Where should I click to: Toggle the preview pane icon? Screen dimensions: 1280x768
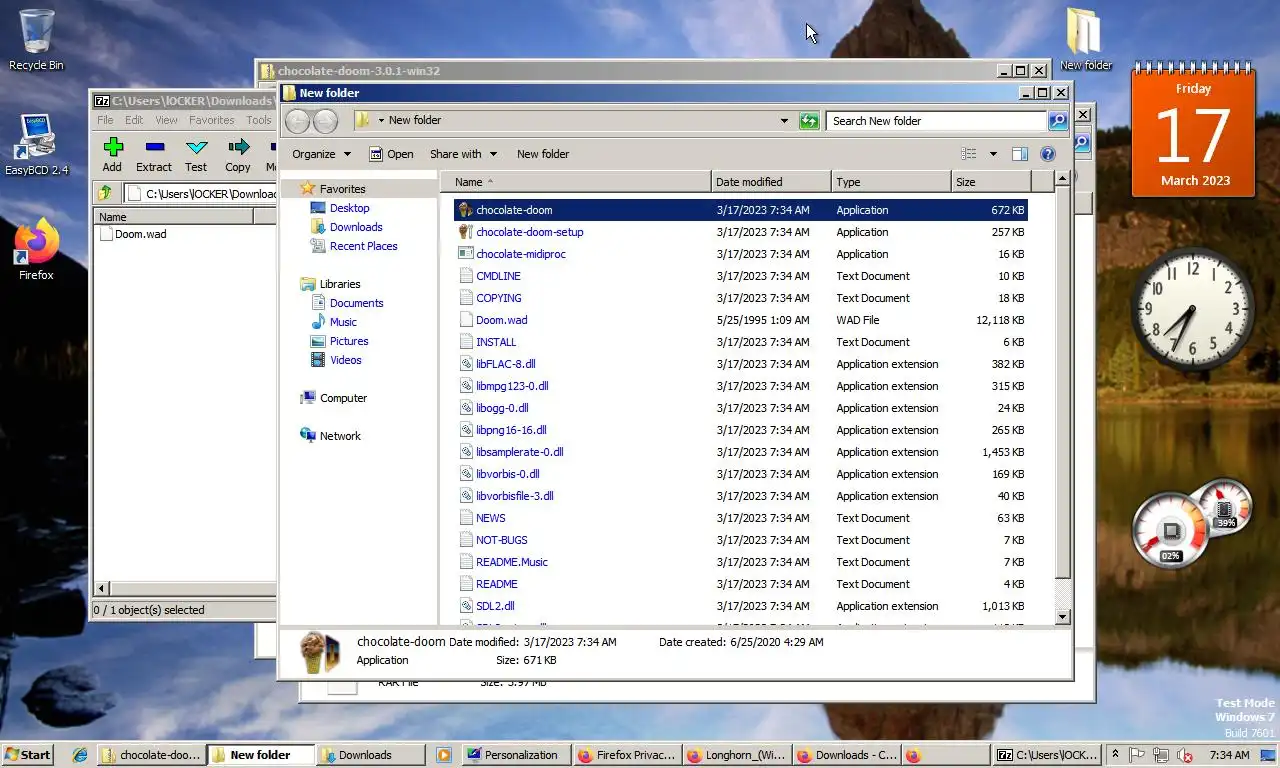coord(1020,154)
